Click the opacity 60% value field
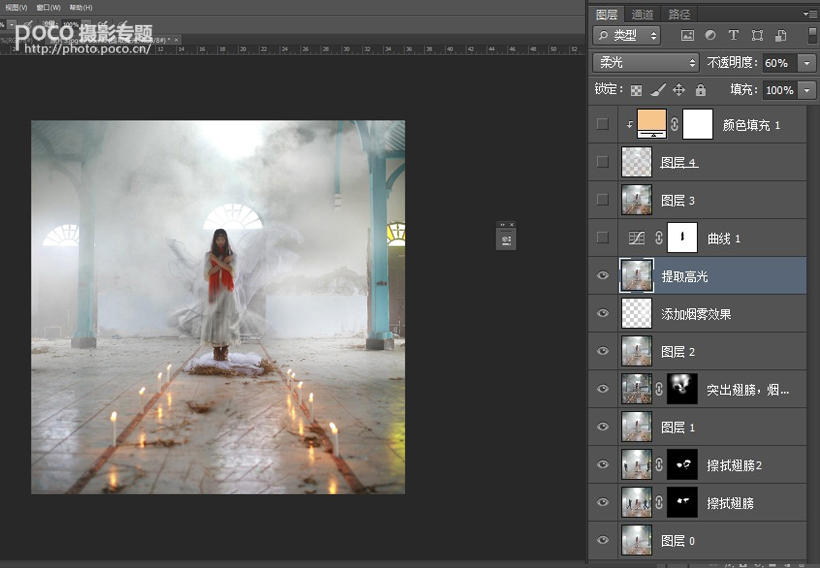The height and width of the screenshot is (568, 820). (x=780, y=63)
